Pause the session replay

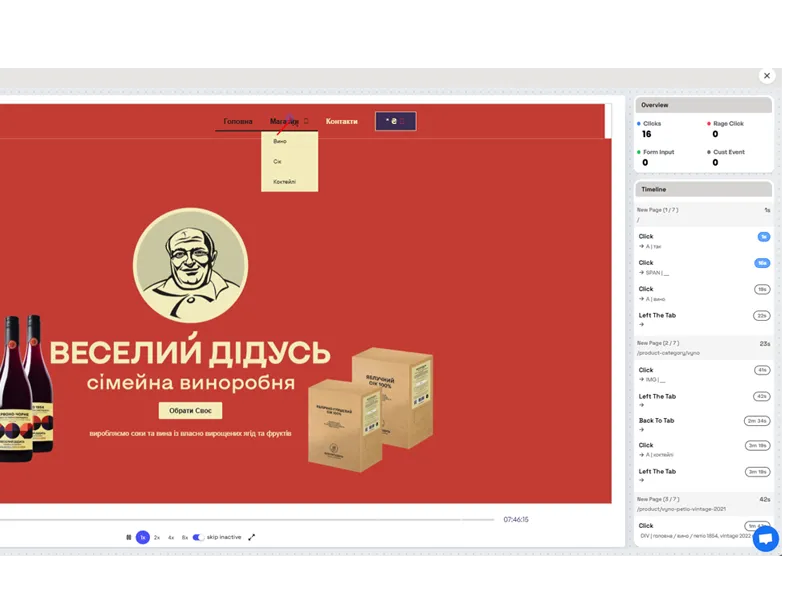[129, 537]
